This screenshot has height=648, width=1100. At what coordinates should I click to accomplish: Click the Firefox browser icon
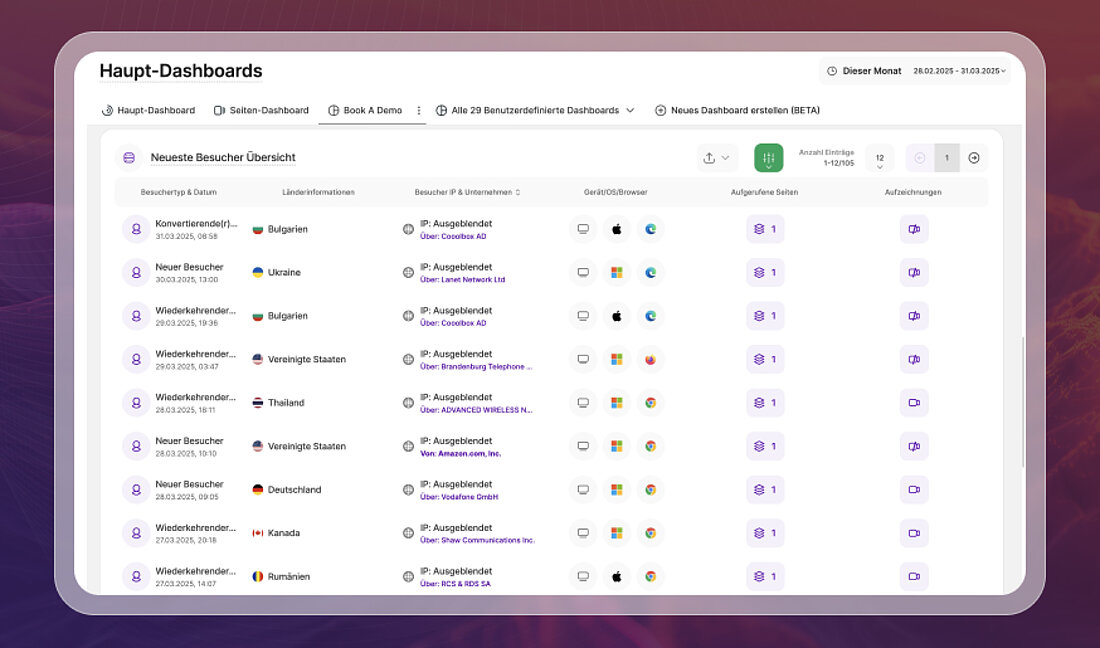[650, 360]
